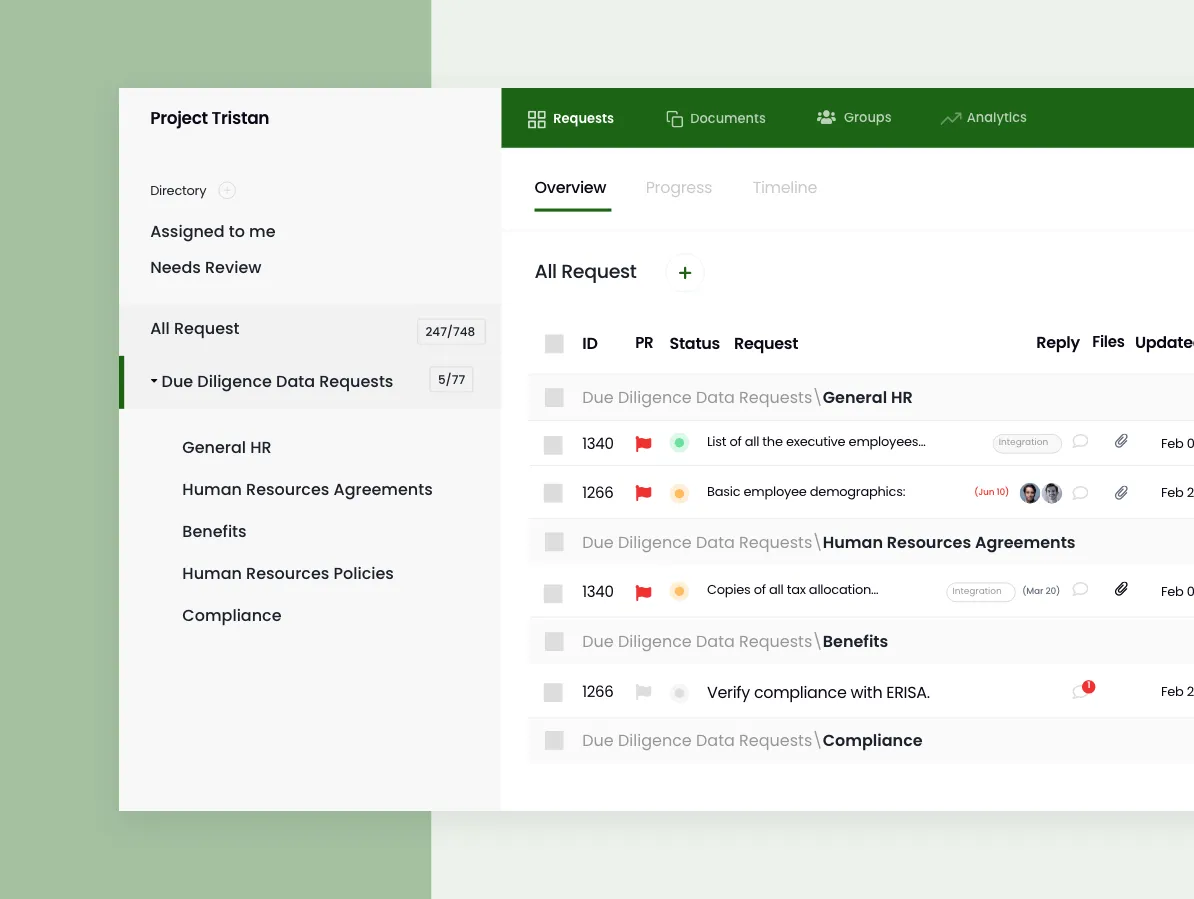Tick checkbox for Copies of all tax allocation row
The width and height of the screenshot is (1194, 899).
pos(553,594)
